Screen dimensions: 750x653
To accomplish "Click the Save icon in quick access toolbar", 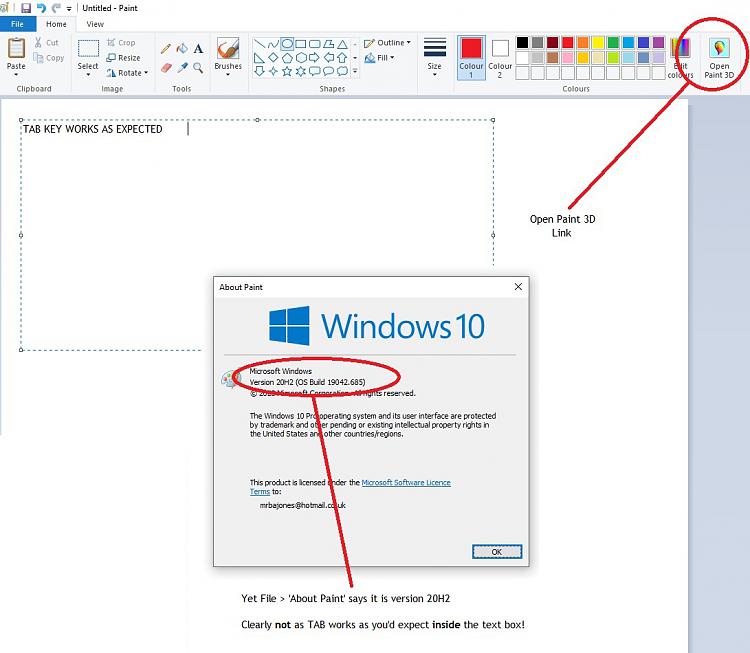I will click(26, 8).
